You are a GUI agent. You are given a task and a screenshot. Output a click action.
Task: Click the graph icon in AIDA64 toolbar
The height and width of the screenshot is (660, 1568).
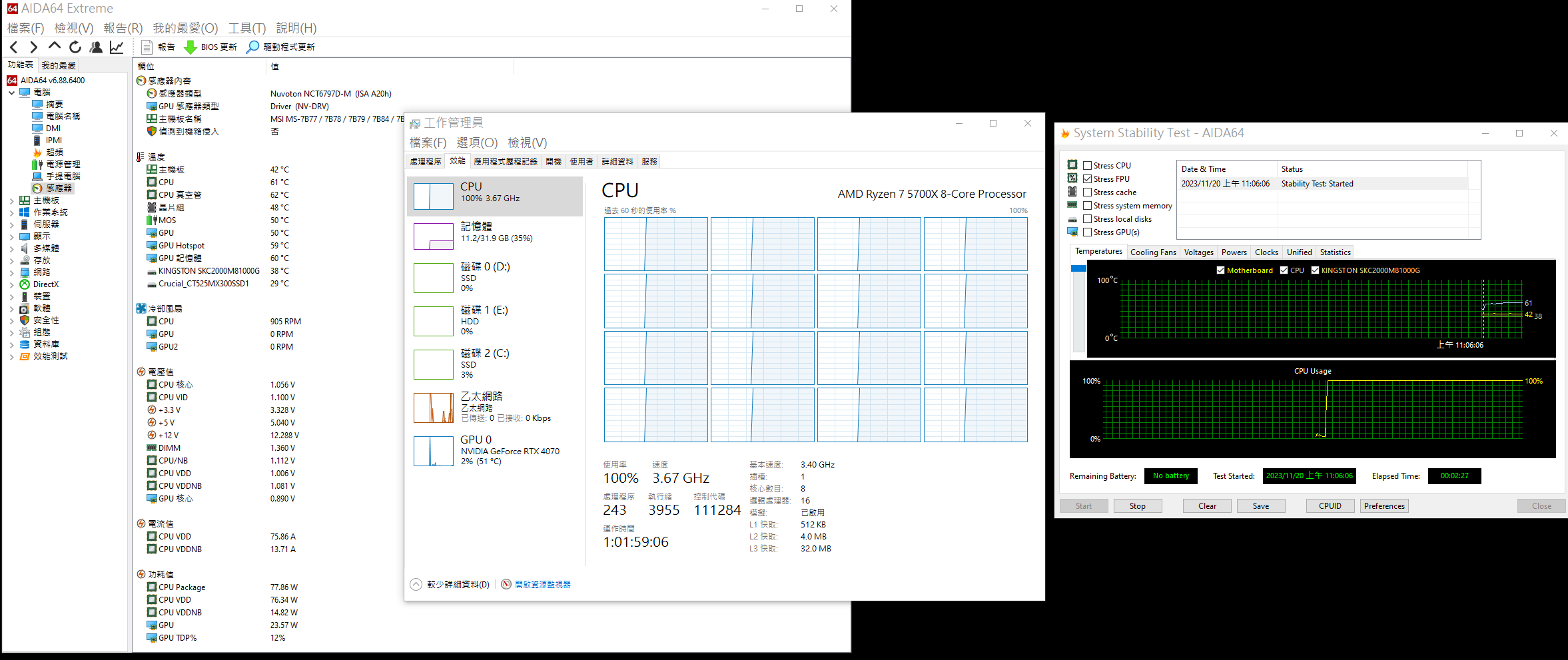117,47
